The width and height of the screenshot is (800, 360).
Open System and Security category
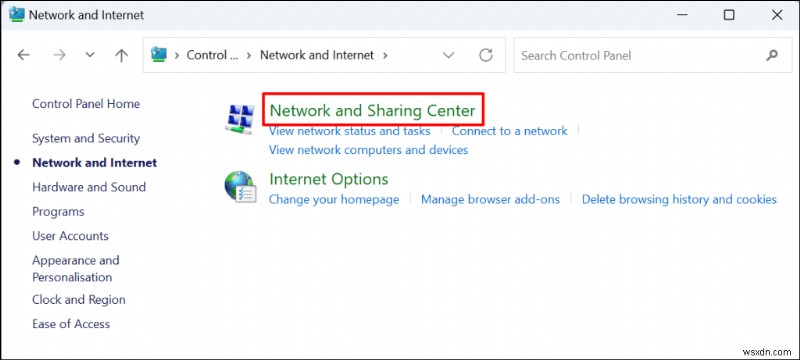(x=86, y=138)
